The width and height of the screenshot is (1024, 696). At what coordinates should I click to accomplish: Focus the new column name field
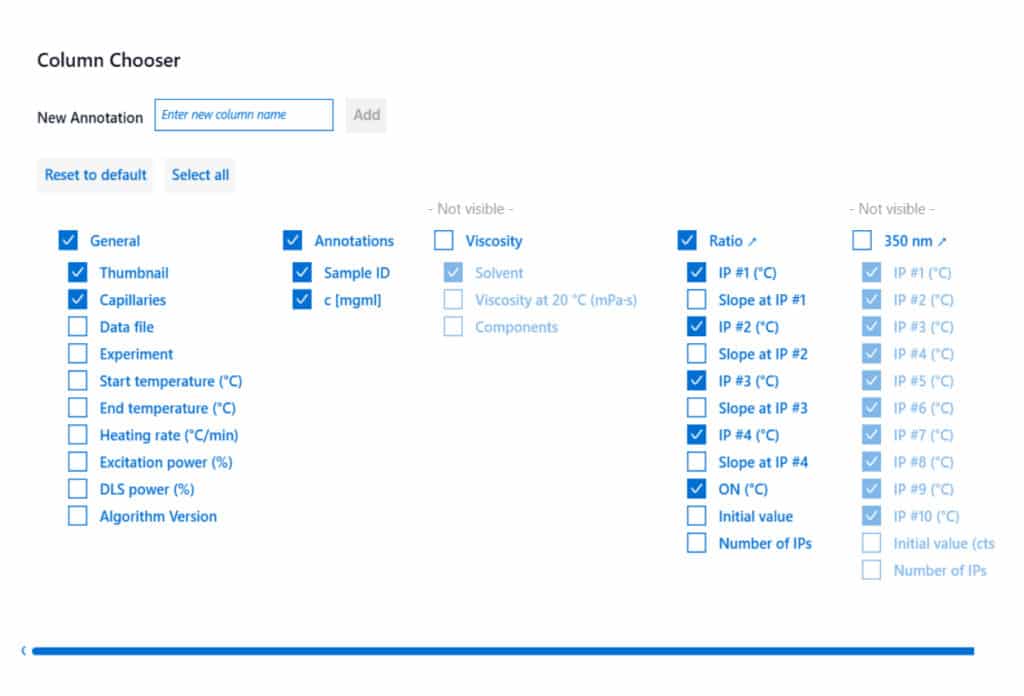coord(244,115)
